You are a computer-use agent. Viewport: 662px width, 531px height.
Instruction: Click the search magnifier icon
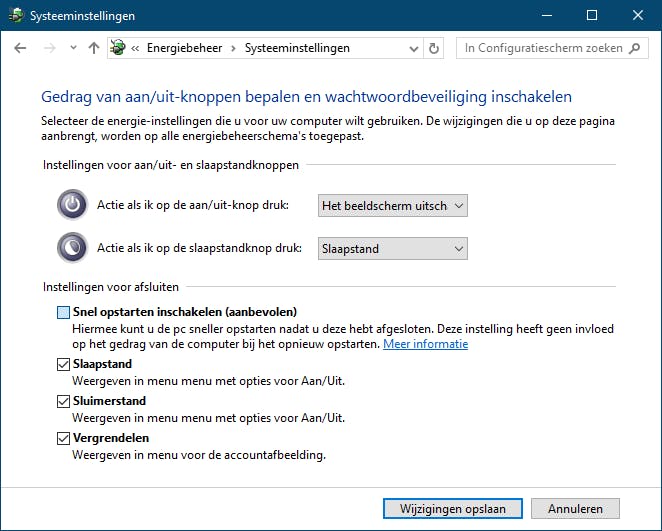(x=639, y=48)
